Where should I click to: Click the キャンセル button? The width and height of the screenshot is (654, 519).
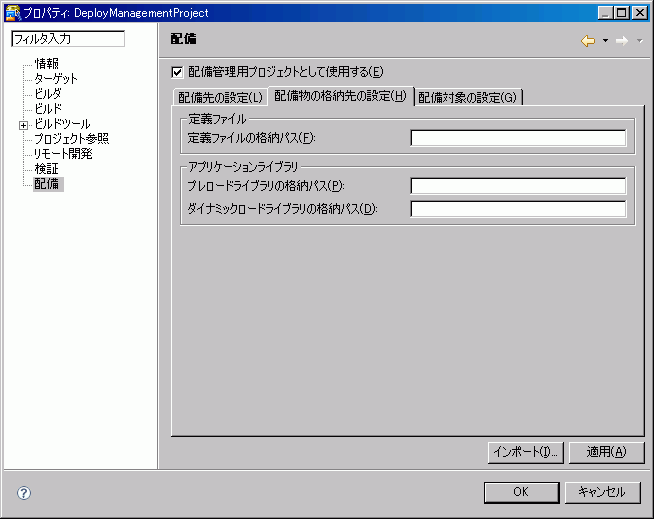point(602,492)
